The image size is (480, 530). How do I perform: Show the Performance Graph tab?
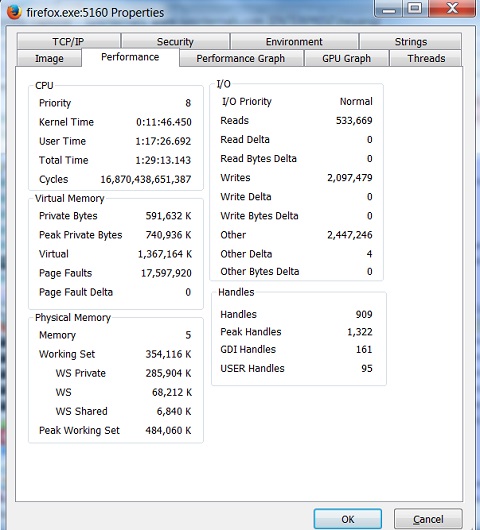tap(241, 58)
